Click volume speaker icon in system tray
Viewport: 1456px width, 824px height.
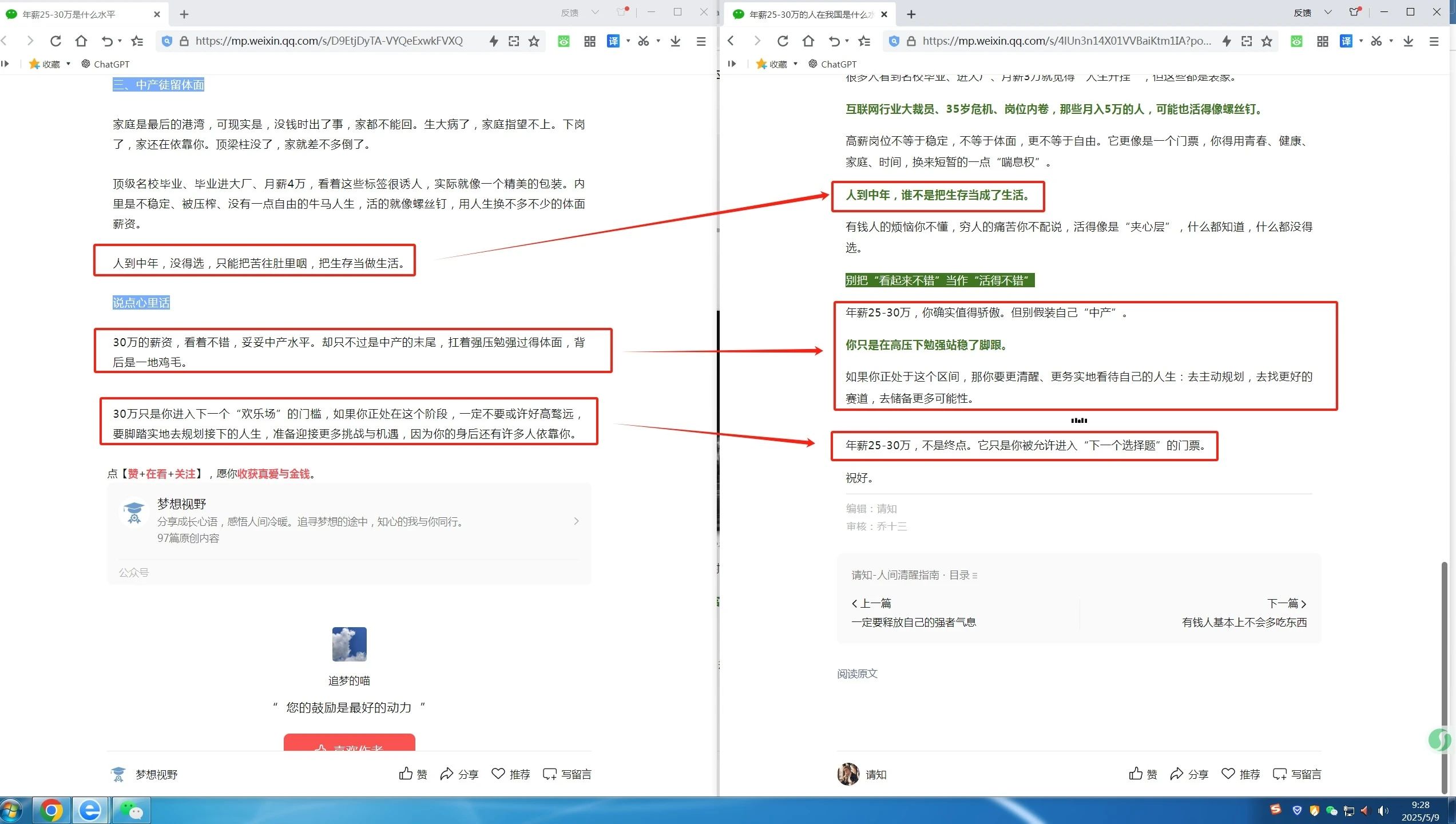tap(1383, 811)
